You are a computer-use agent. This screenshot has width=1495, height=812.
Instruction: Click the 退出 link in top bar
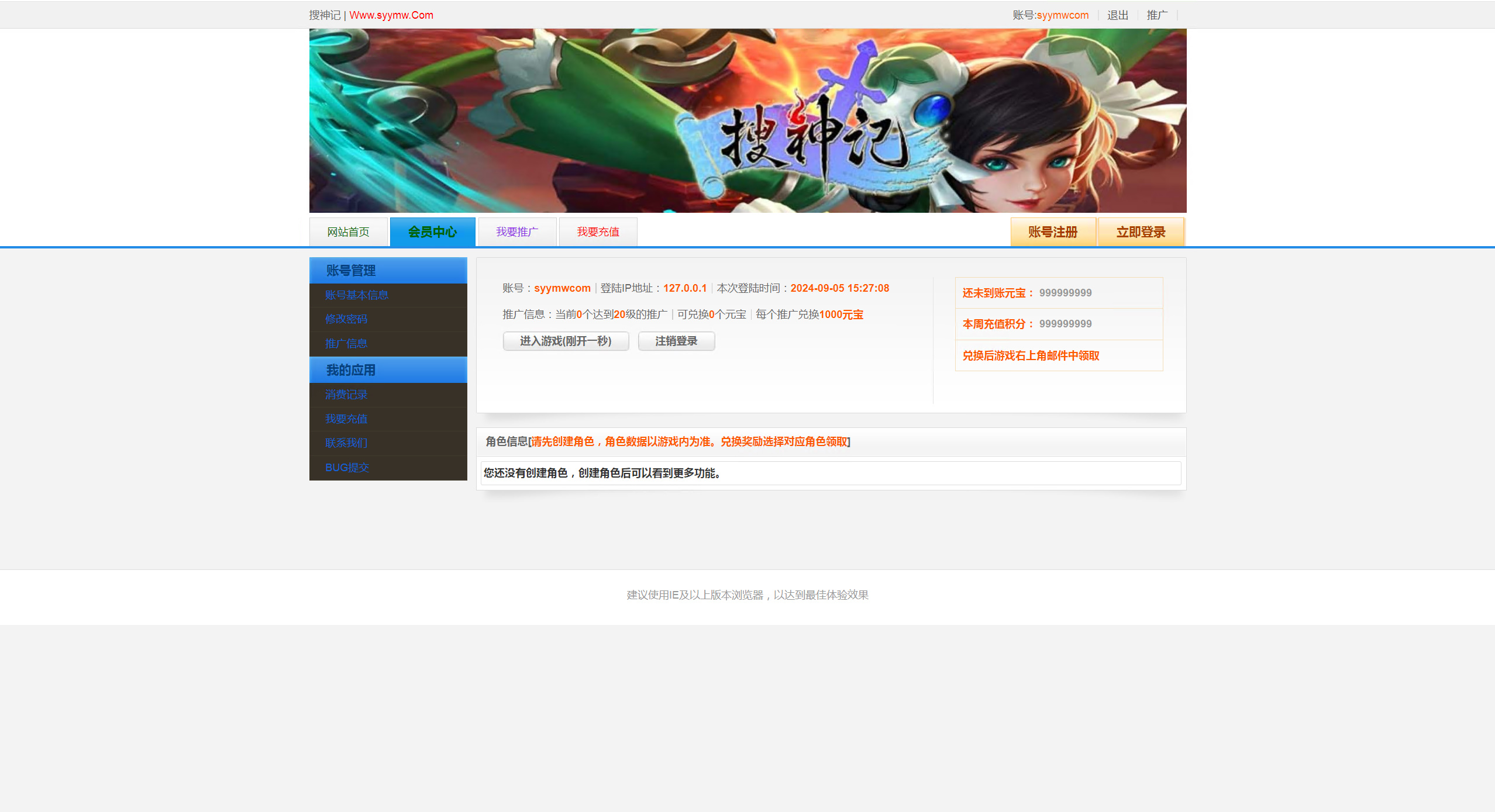coord(1117,15)
